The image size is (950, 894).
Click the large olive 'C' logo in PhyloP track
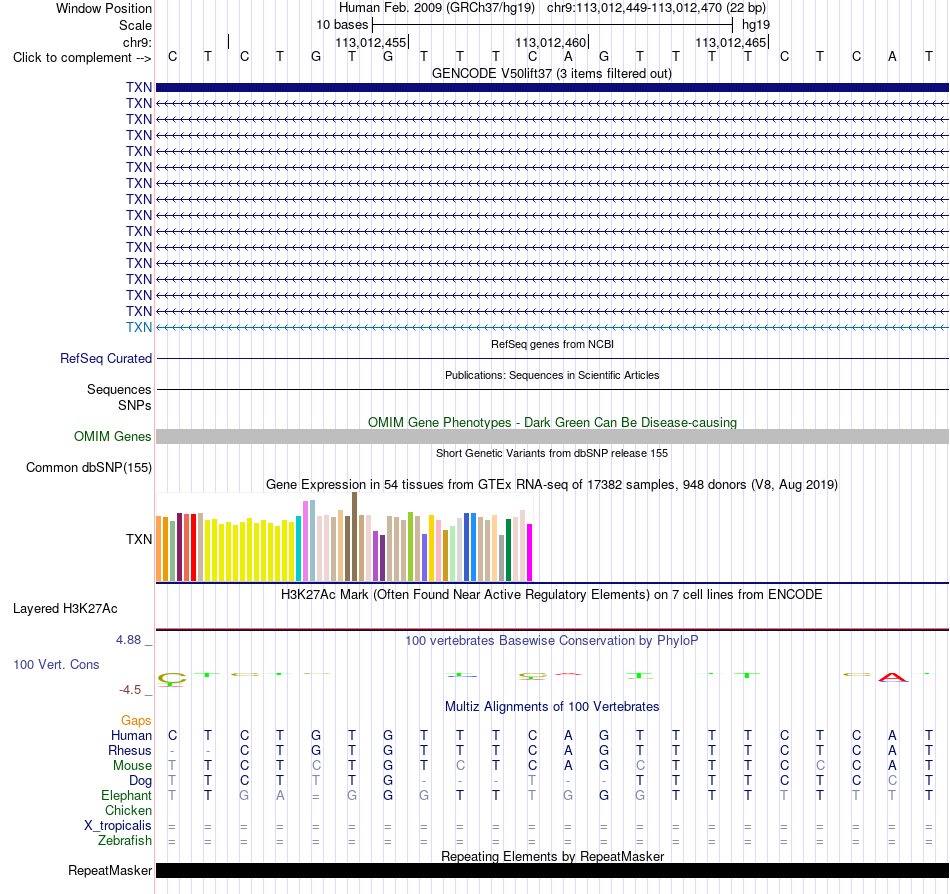pos(172,679)
